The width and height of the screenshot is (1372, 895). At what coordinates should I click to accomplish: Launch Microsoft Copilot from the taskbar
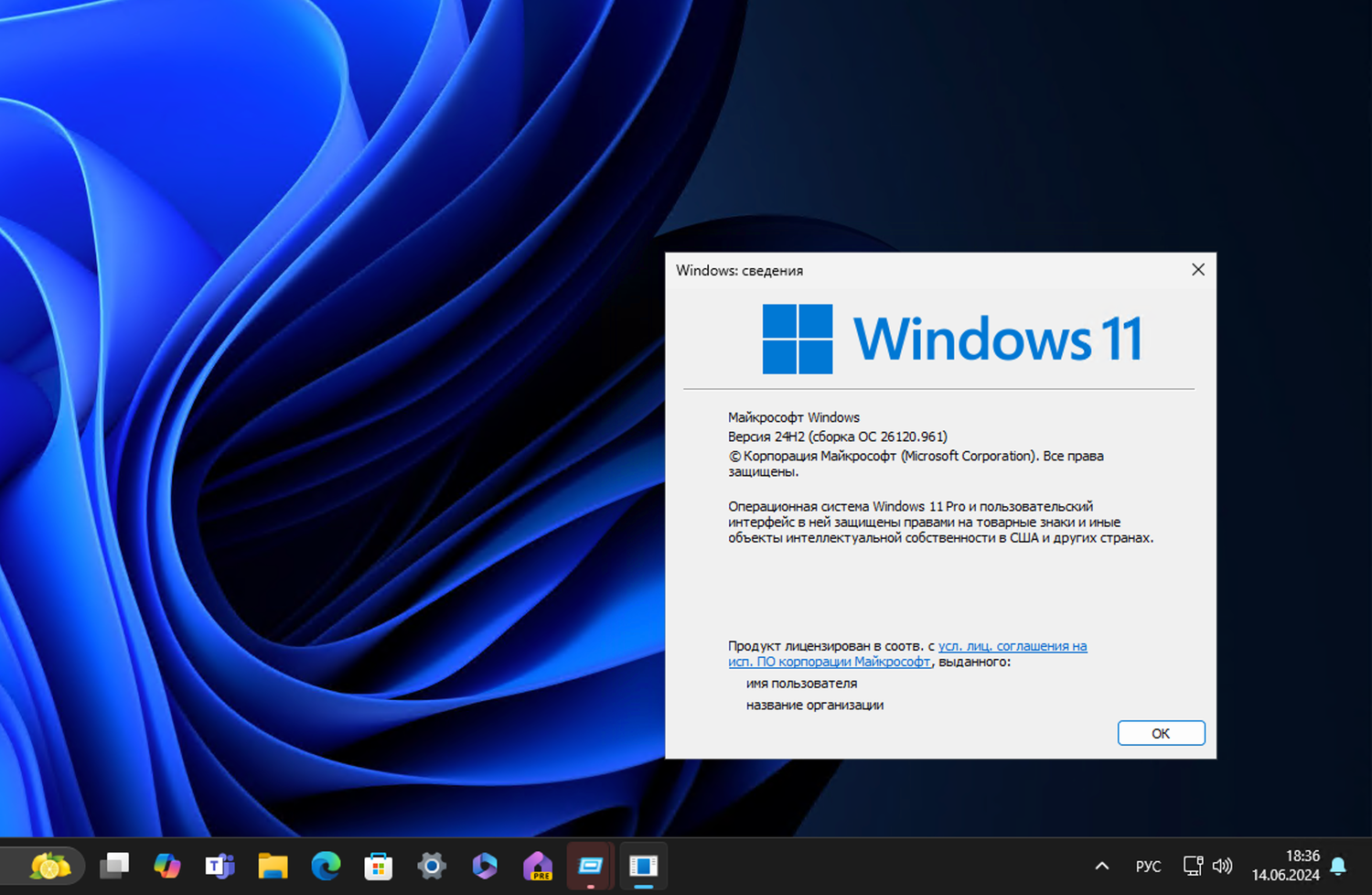(x=168, y=865)
